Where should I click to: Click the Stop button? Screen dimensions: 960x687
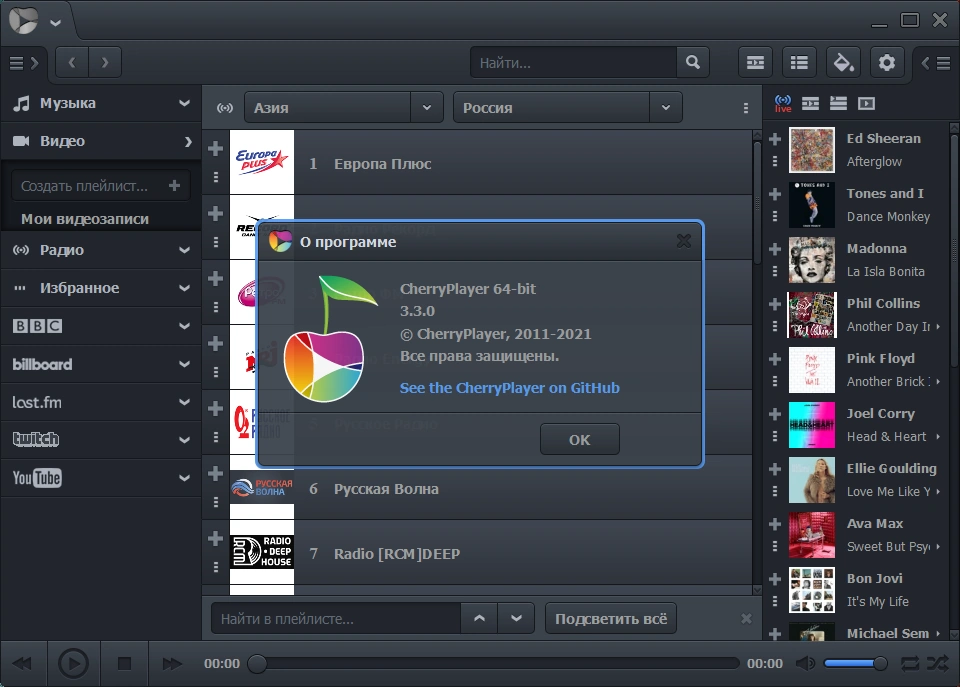click(x=124, y=664)
